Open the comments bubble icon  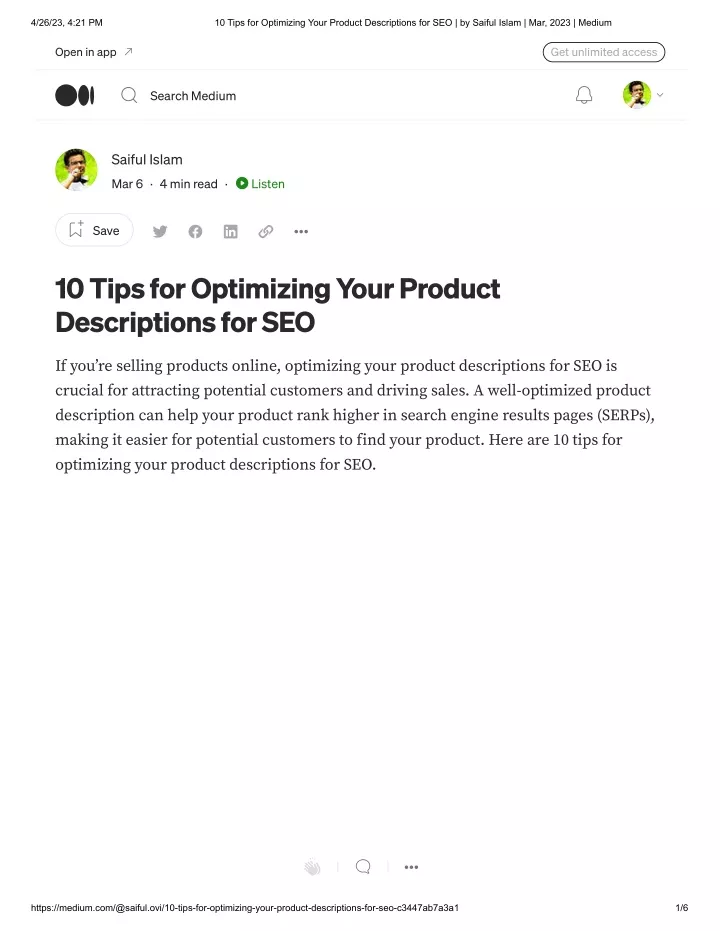[x=363, y=867]
